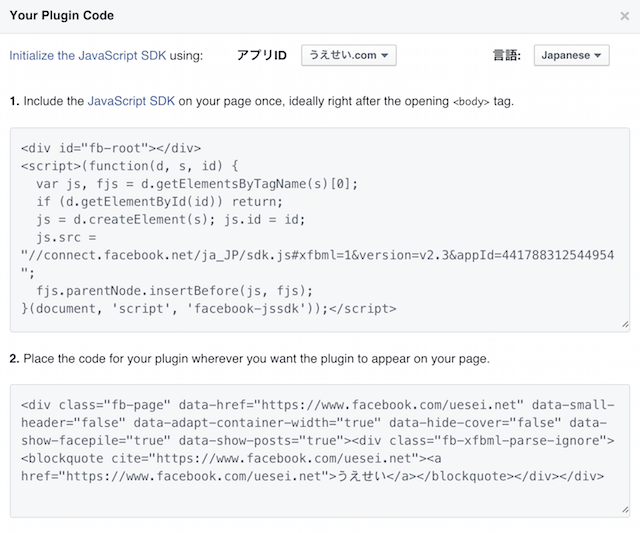Click the <body> tag text in step 1
The height and width of the screenshot is (533, 640).
[471, 102]
